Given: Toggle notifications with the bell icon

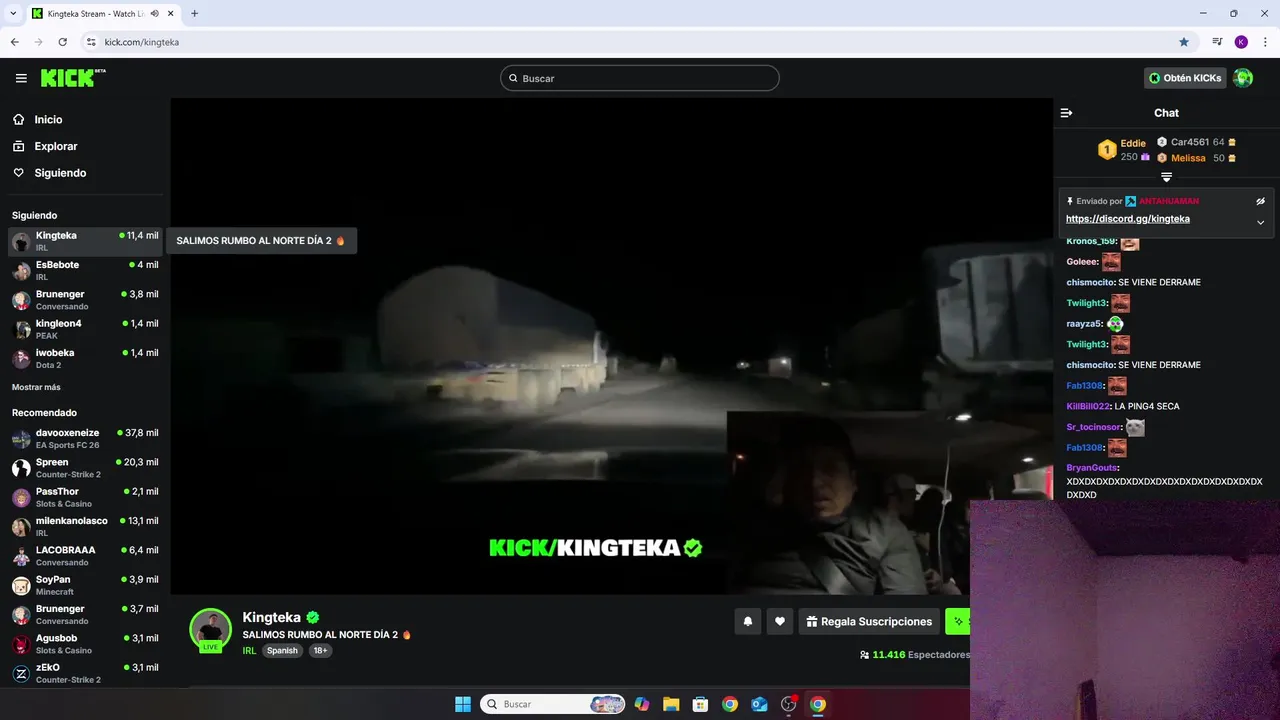Looking at the screenshot, I should tap(748, 621).
